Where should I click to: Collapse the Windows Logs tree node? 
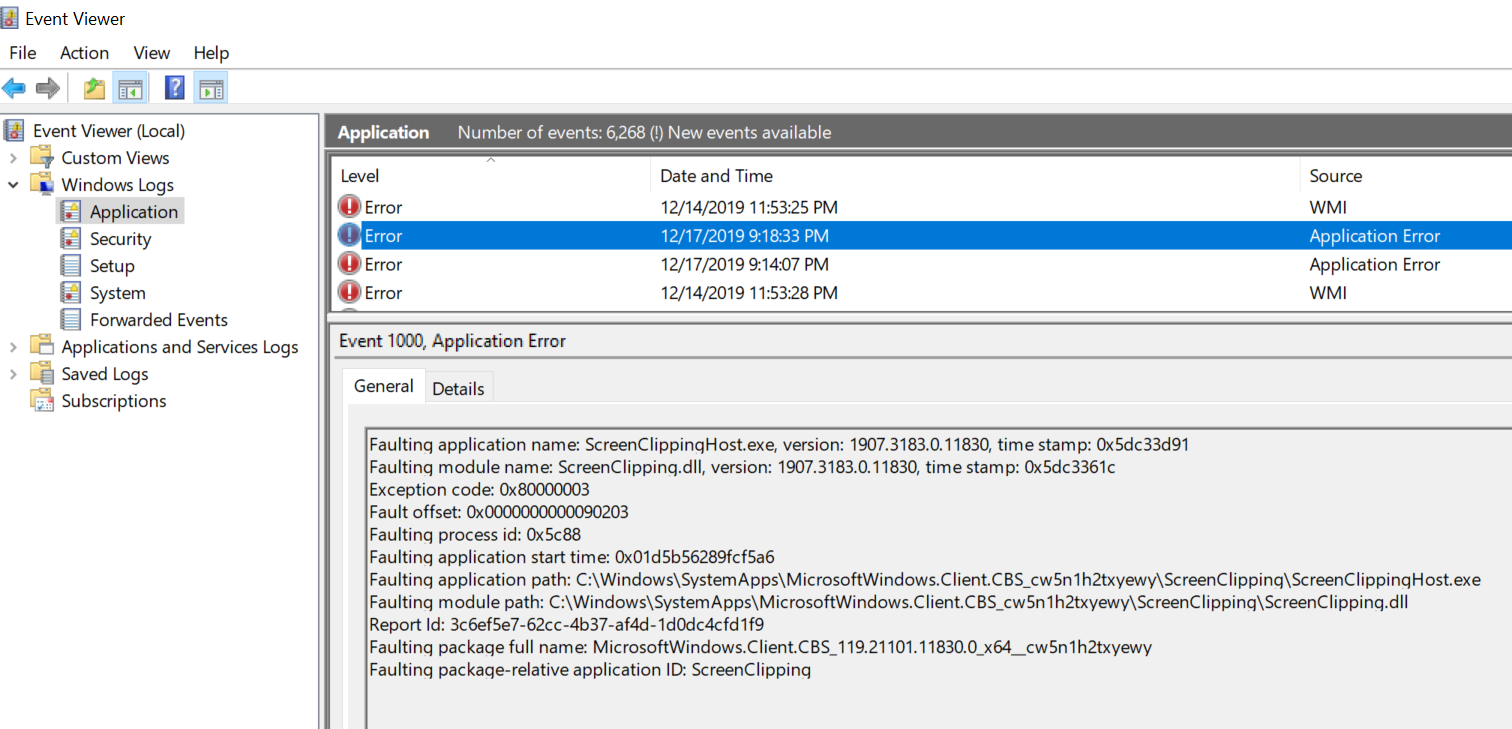pos(13,184)
